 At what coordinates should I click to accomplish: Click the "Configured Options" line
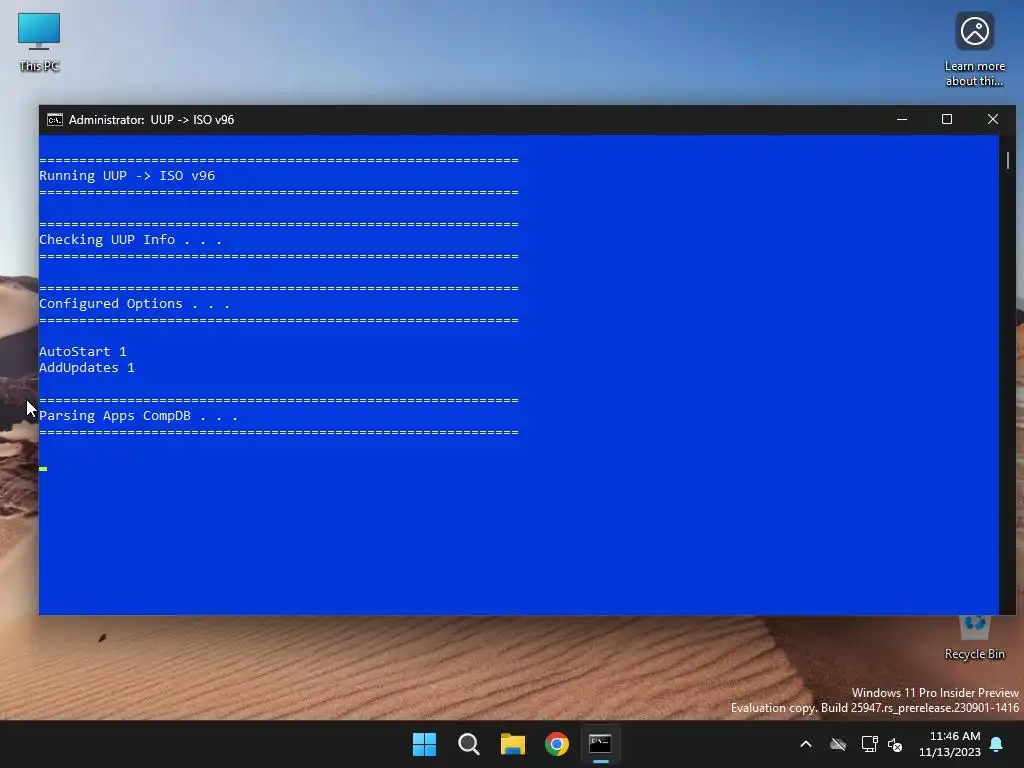(135, 304)
